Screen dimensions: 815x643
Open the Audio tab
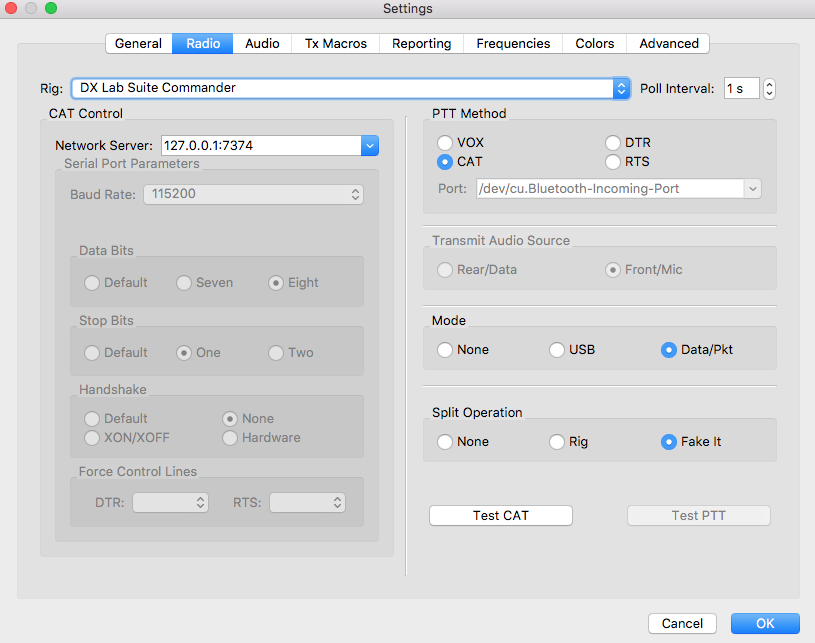pyautogui.click(x=262, y=43)
